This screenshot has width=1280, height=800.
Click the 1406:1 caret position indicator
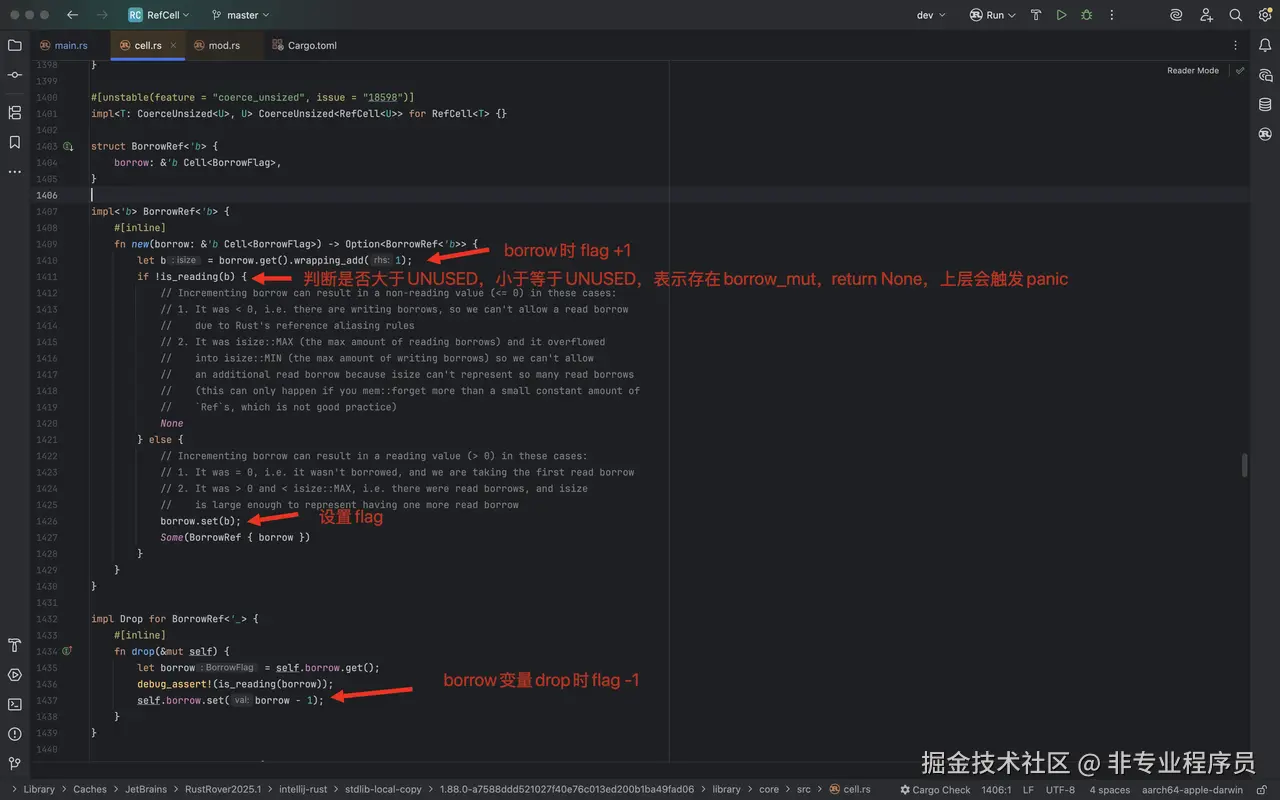(996, 790)
